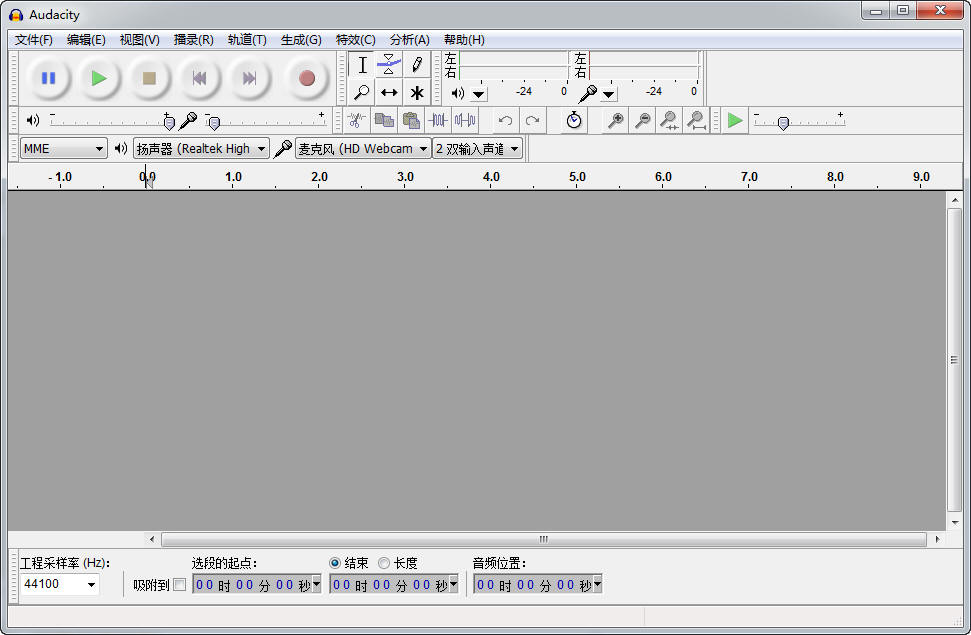971x635 pixels.
Task: Click the vertical scrollbar down arrow
Action: [x=954, y=523]
